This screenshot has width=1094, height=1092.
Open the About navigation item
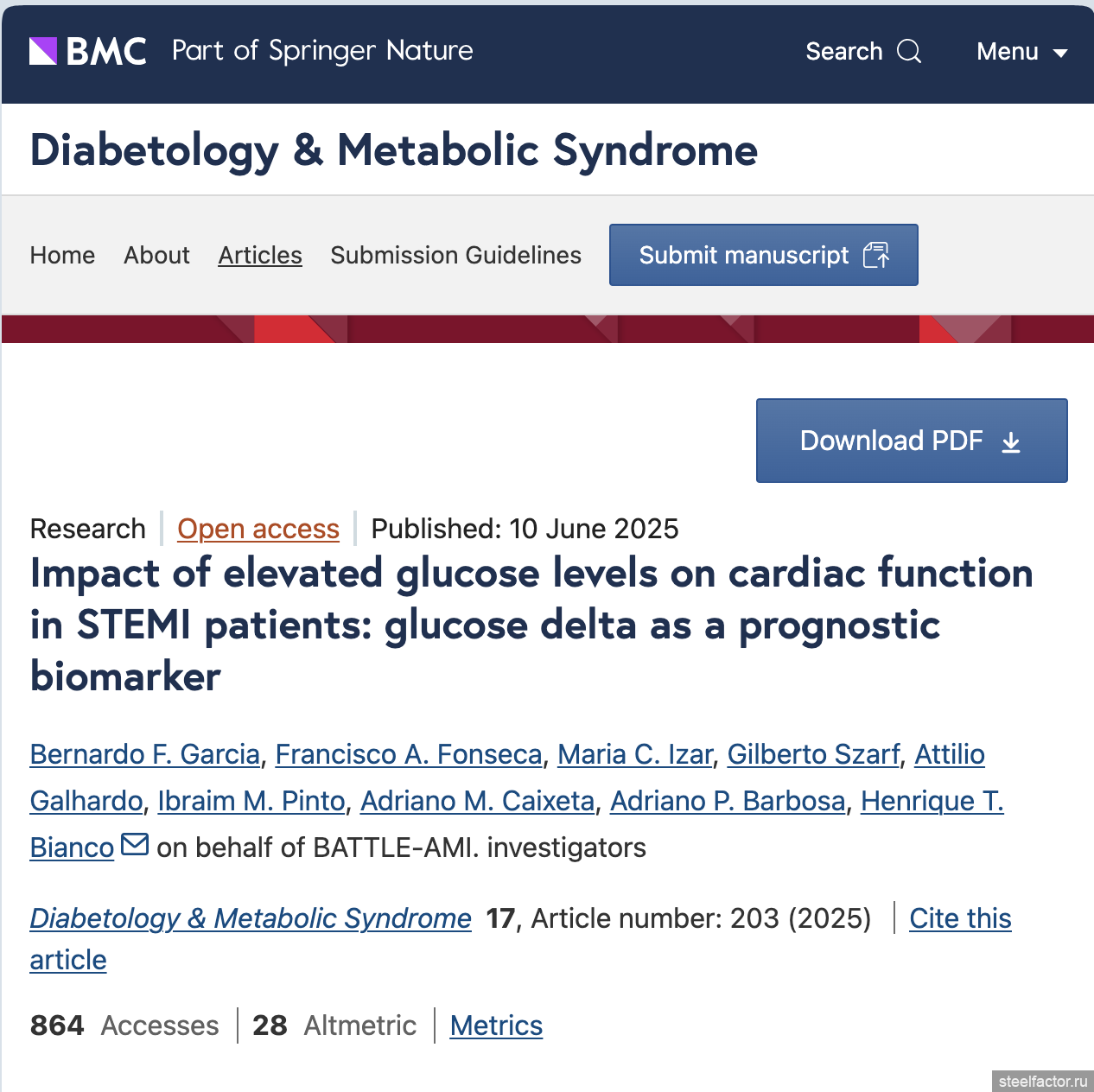pyautogui.click(x=156, y=256)
